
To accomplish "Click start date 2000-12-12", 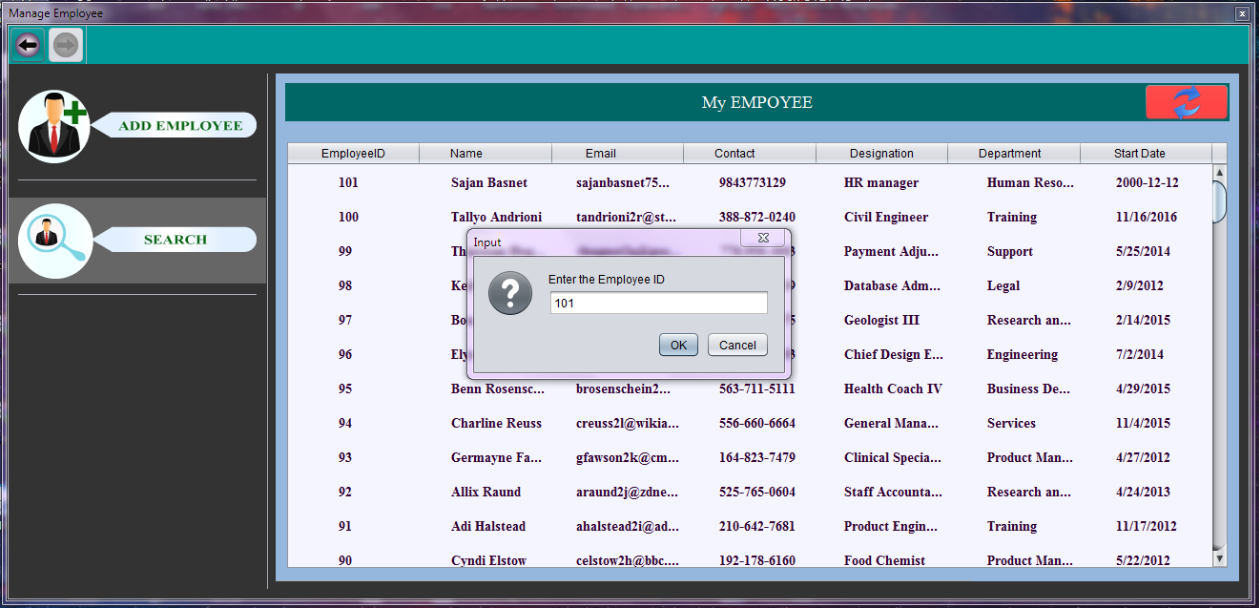I will point(1147,183).
